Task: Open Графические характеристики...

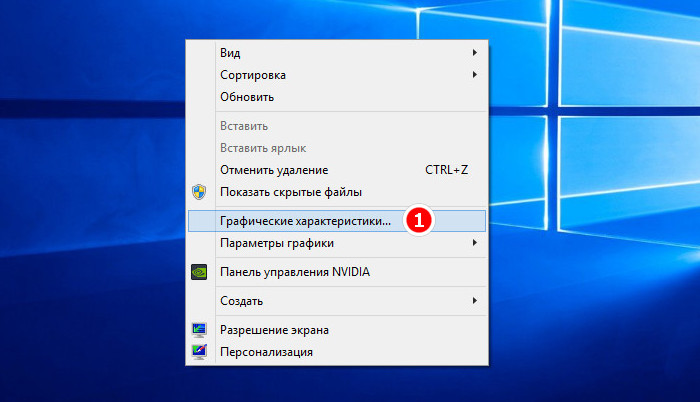Action: 337,221
